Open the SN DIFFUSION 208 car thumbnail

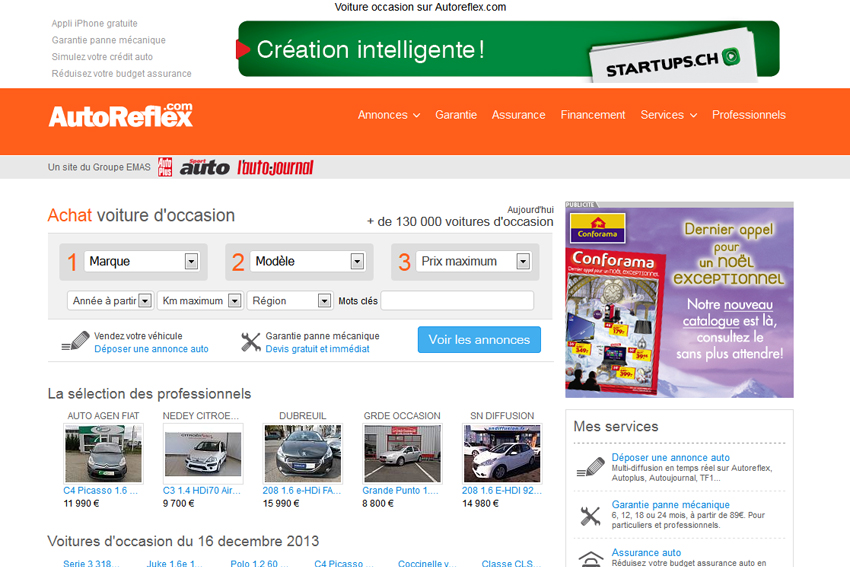[x=502, y=454]
